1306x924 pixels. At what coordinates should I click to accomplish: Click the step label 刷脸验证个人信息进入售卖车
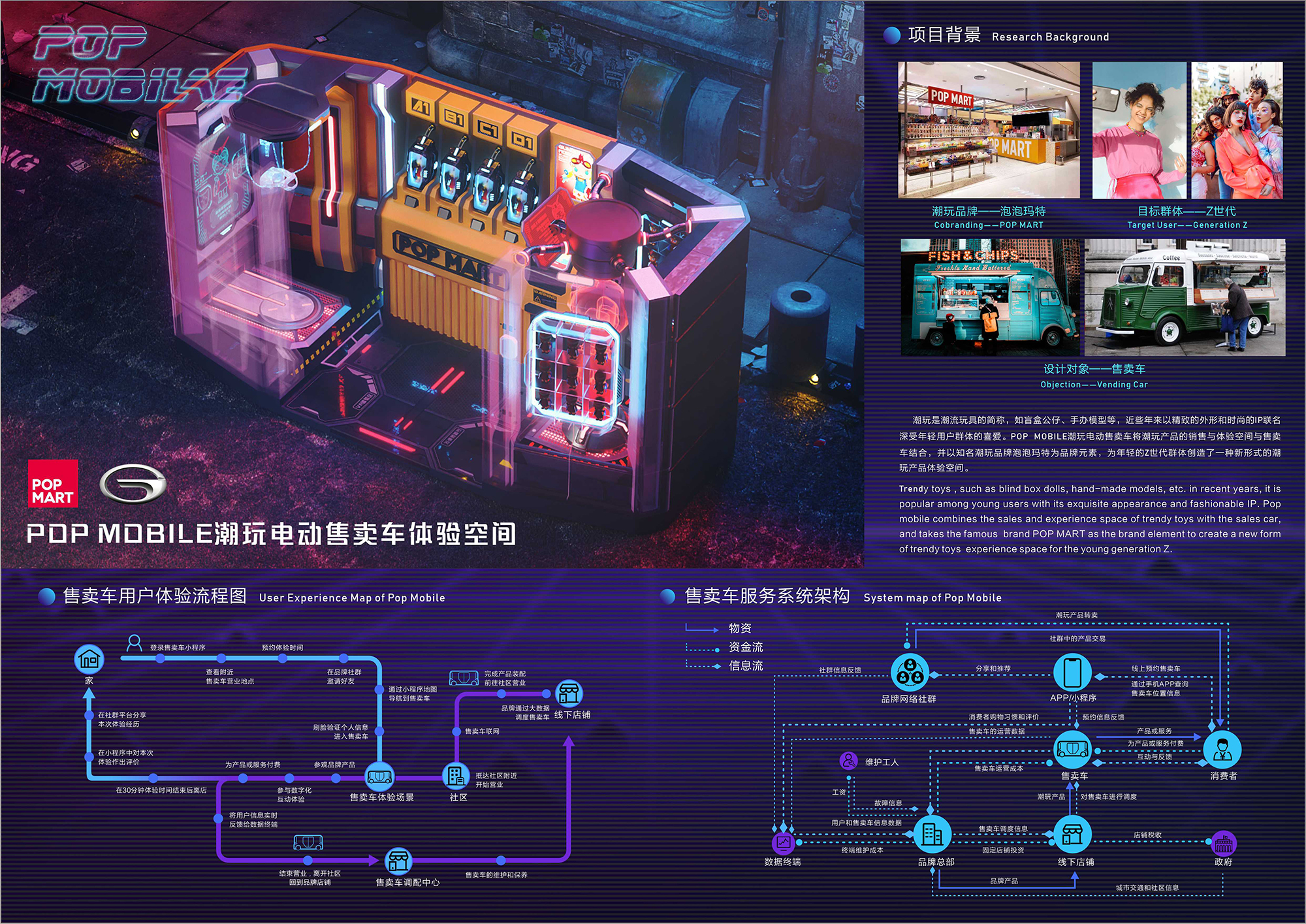340,731
